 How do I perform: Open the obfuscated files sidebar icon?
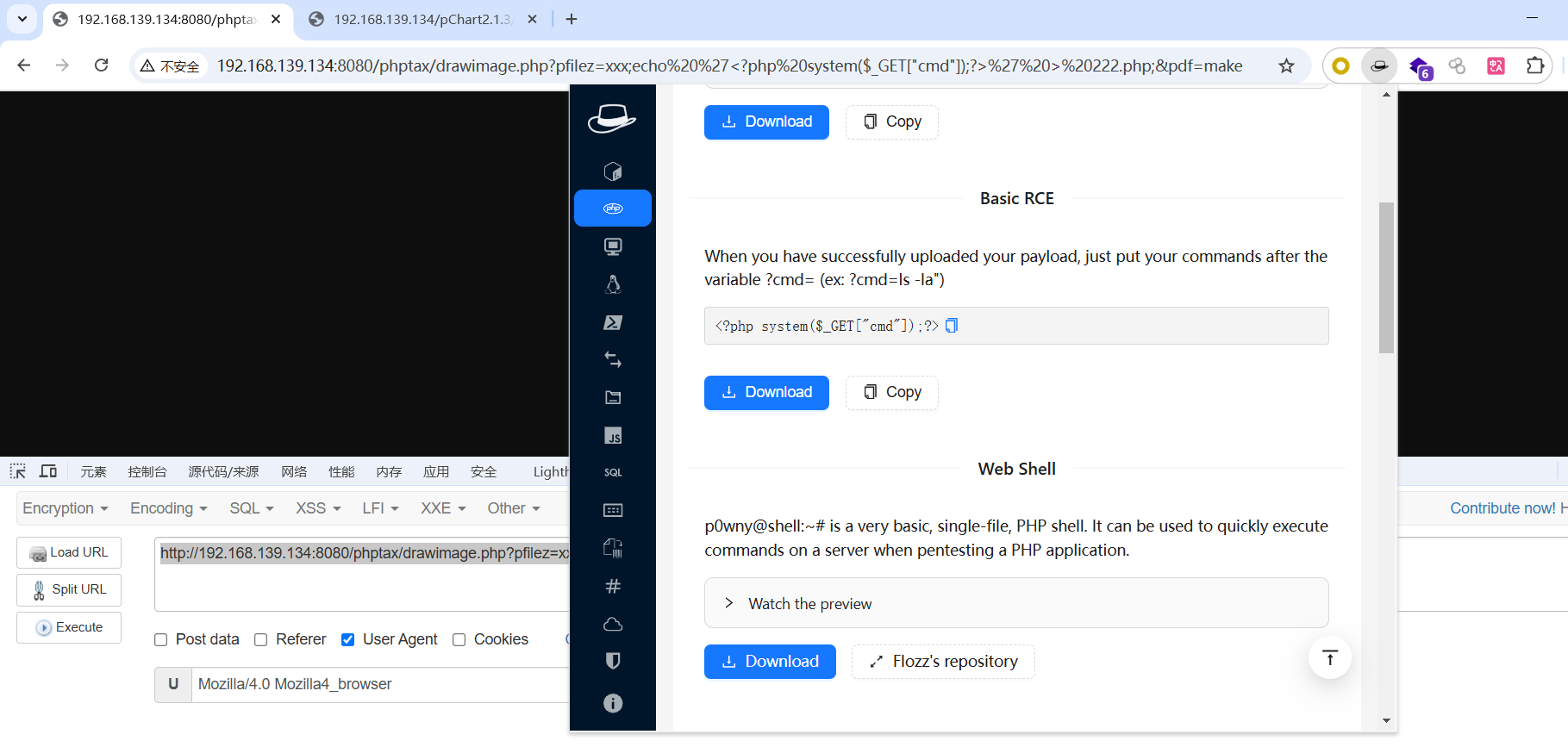click(x=613, y=548)
